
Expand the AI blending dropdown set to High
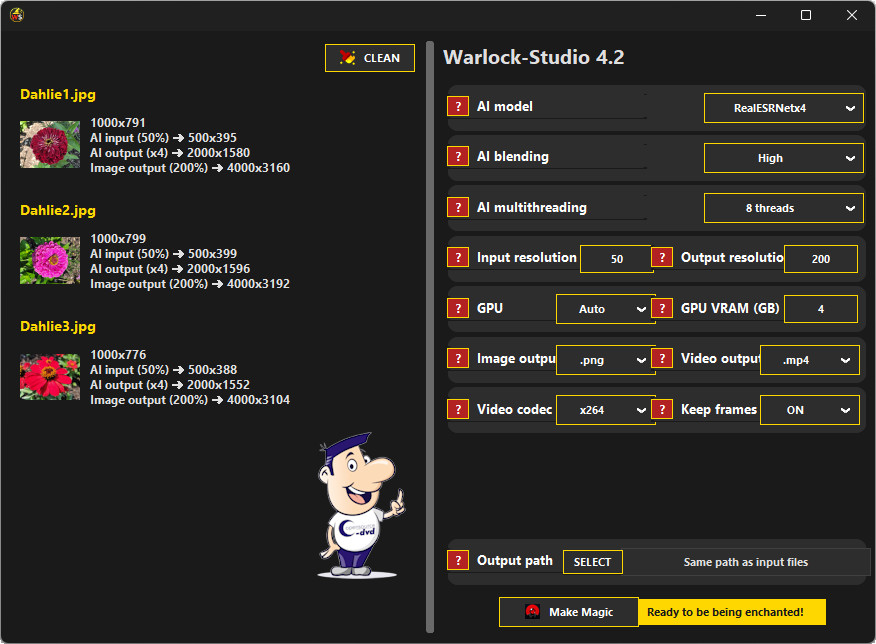[x=783, y=158]
